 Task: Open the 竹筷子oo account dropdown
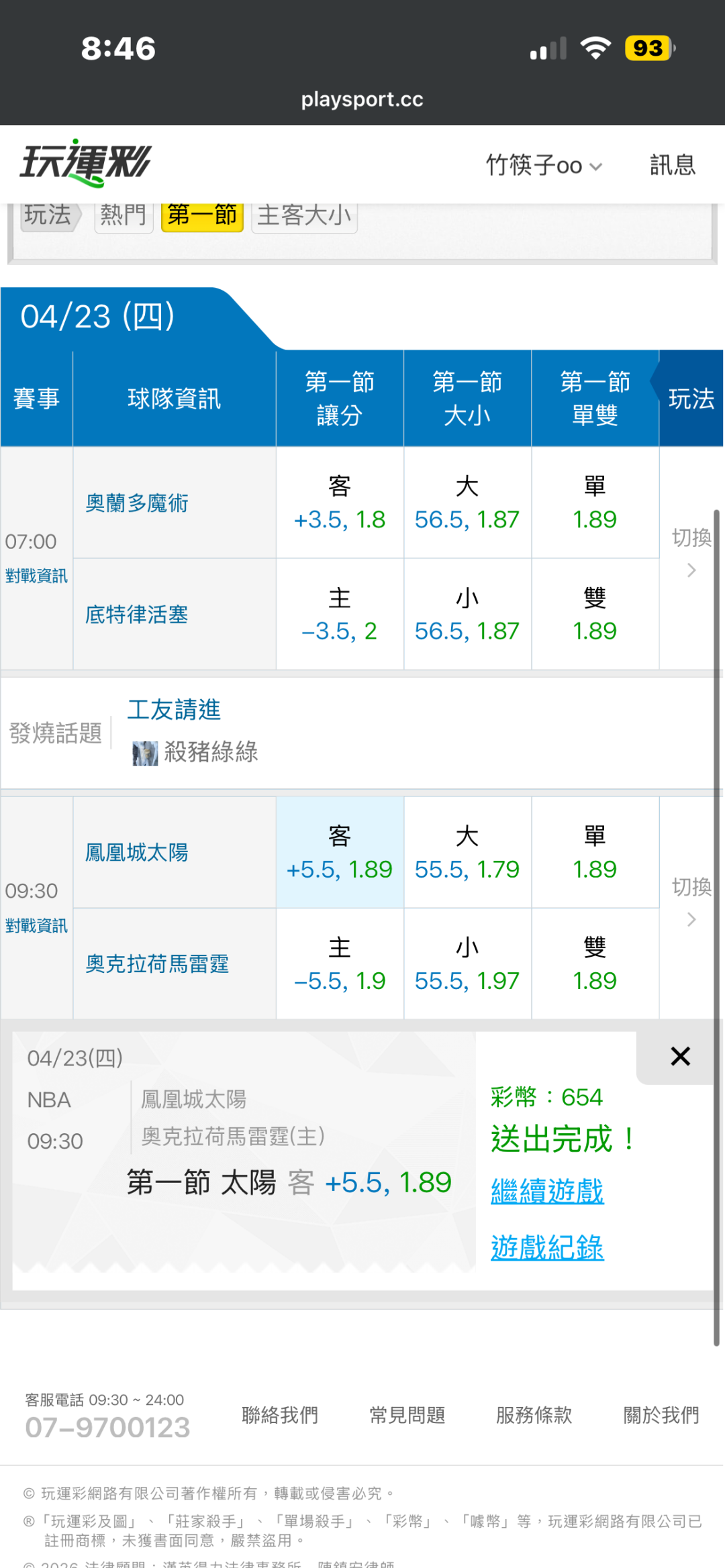[544, 166]
